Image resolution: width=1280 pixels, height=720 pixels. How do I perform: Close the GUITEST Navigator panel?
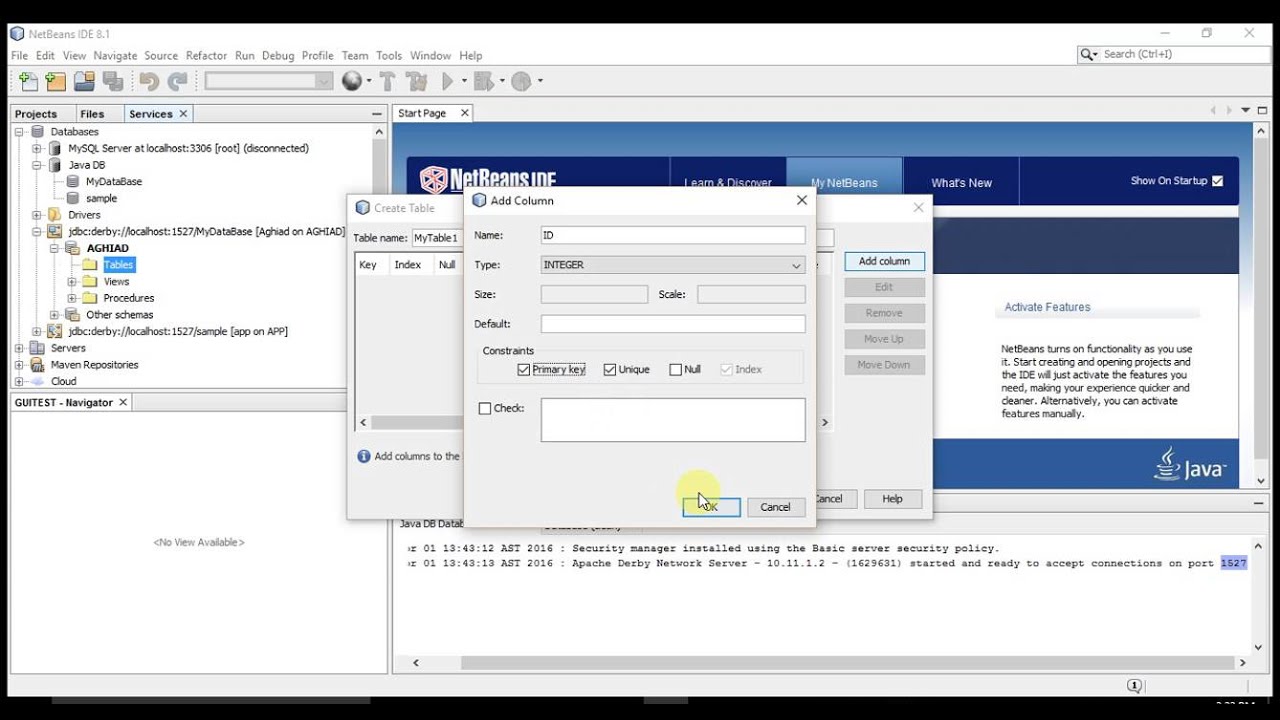point(123,402)
